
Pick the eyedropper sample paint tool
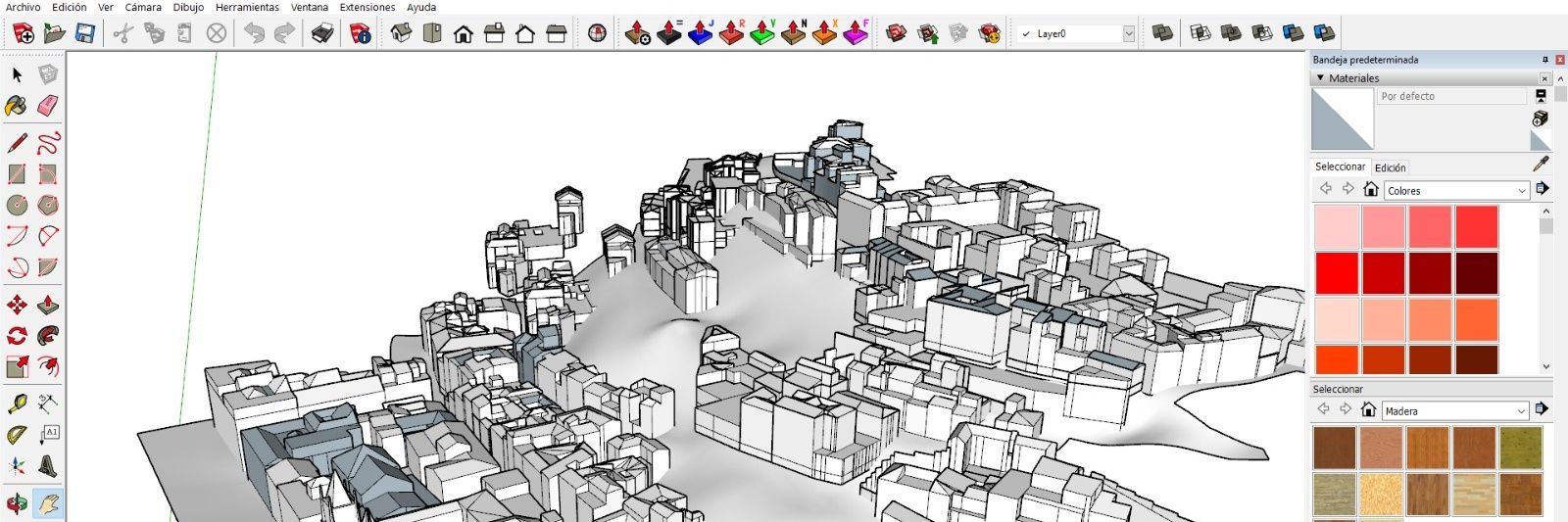[1541, 164]
